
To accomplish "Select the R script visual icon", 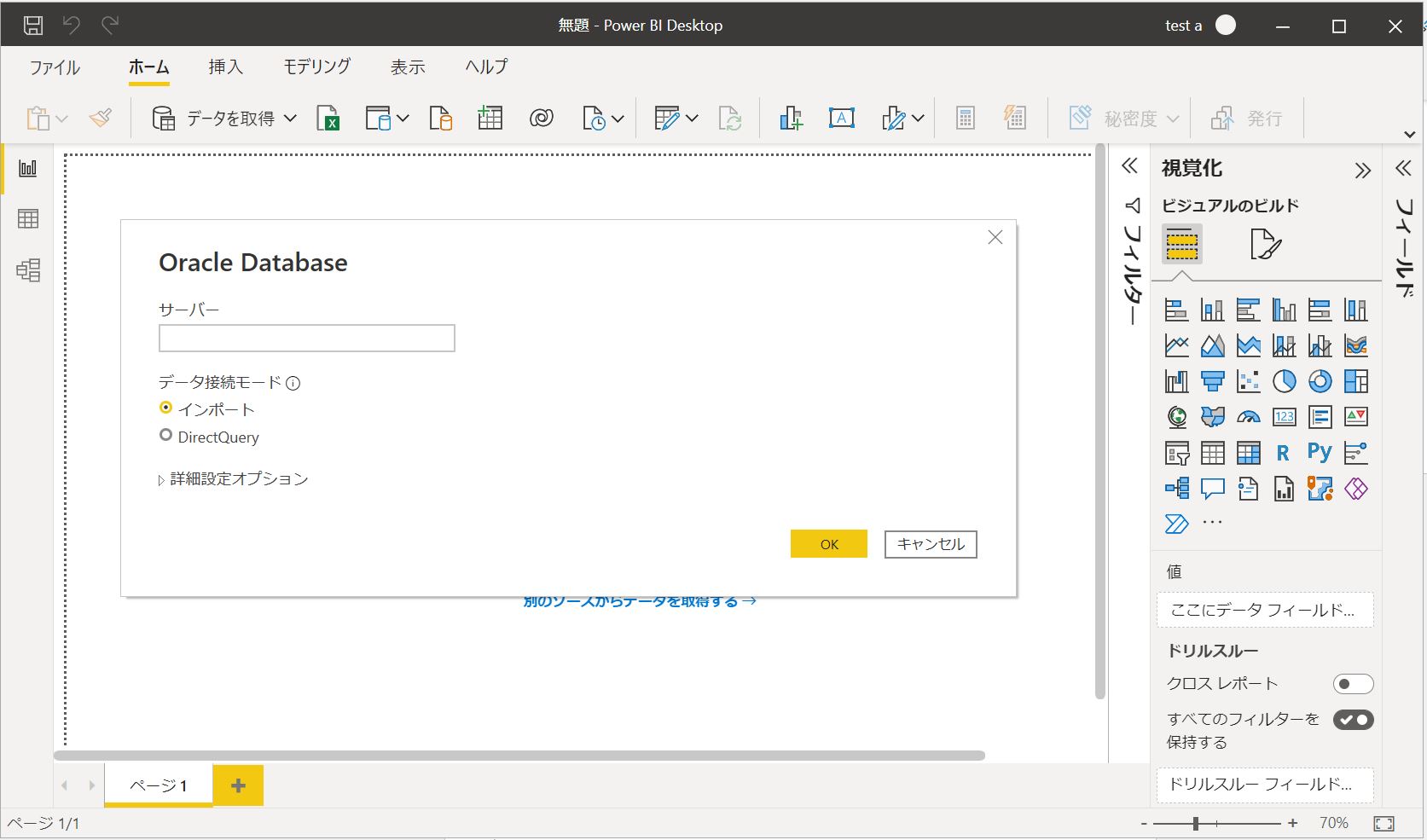I will pyautogui.click(x=1283, y=453).
